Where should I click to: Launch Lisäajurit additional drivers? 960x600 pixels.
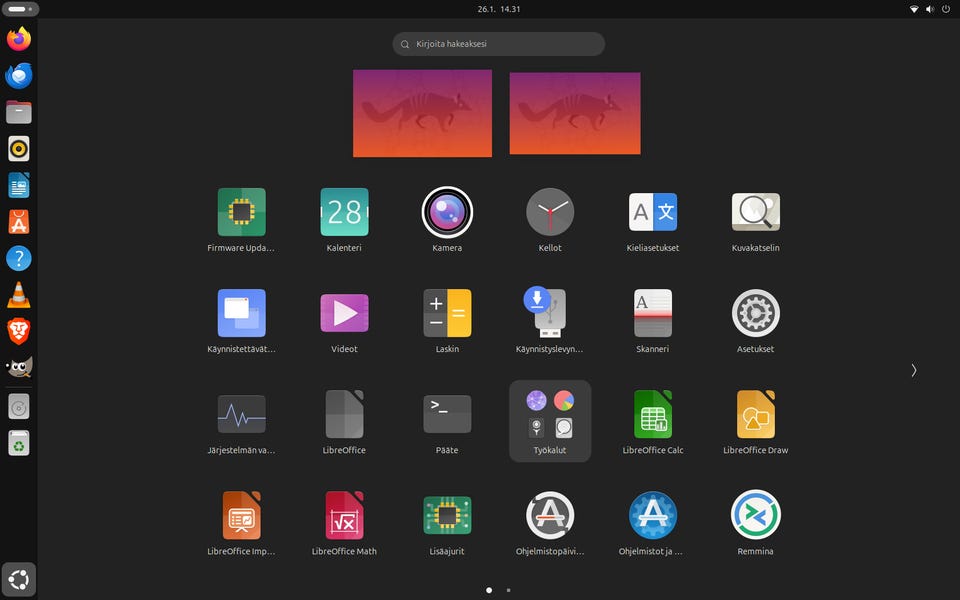[447, 516]
